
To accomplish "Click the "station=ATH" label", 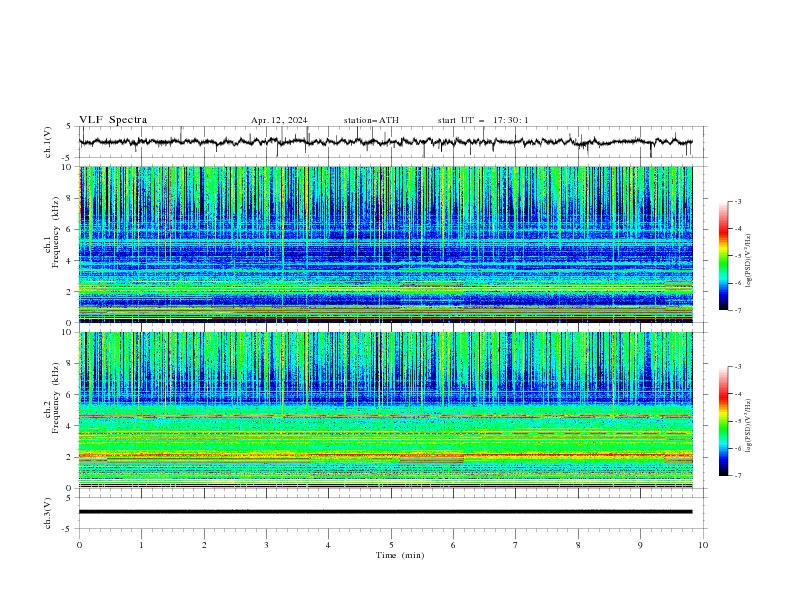I will [x=371, y=120].
